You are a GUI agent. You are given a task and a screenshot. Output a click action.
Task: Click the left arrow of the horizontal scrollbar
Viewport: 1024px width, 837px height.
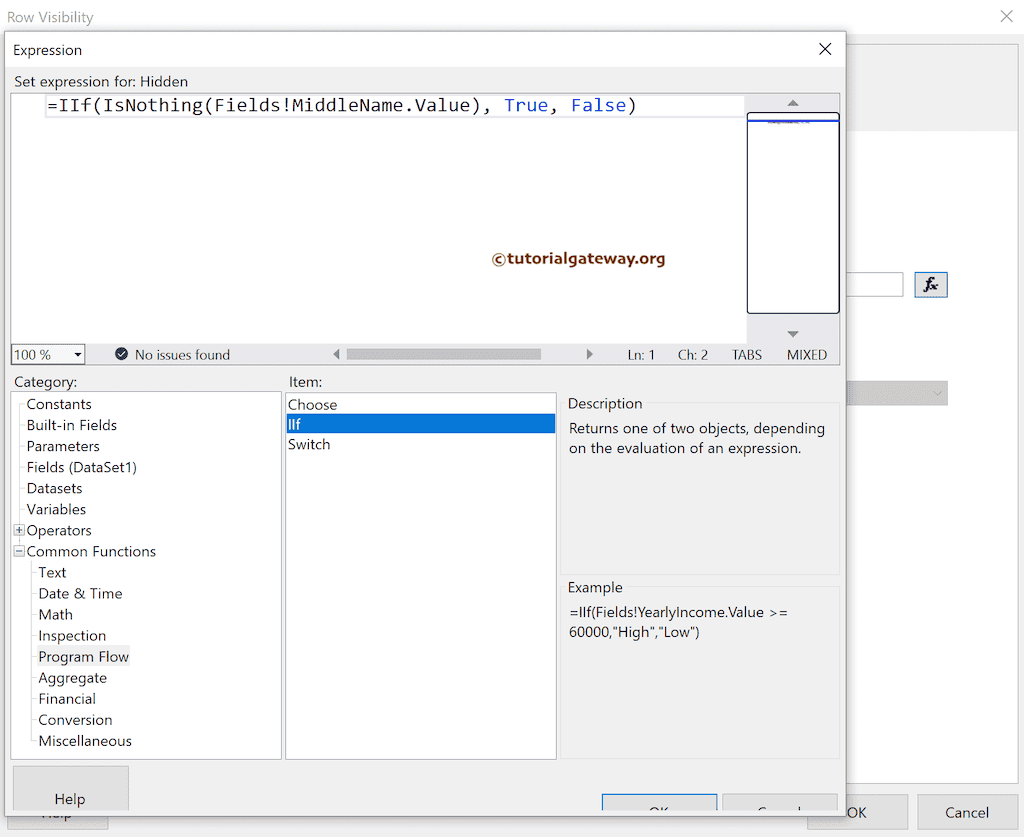click(336, 353)
